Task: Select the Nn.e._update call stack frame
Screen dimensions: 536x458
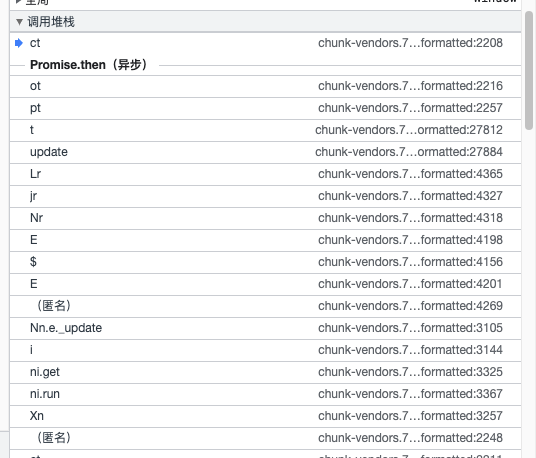Action: coord(265,328)
